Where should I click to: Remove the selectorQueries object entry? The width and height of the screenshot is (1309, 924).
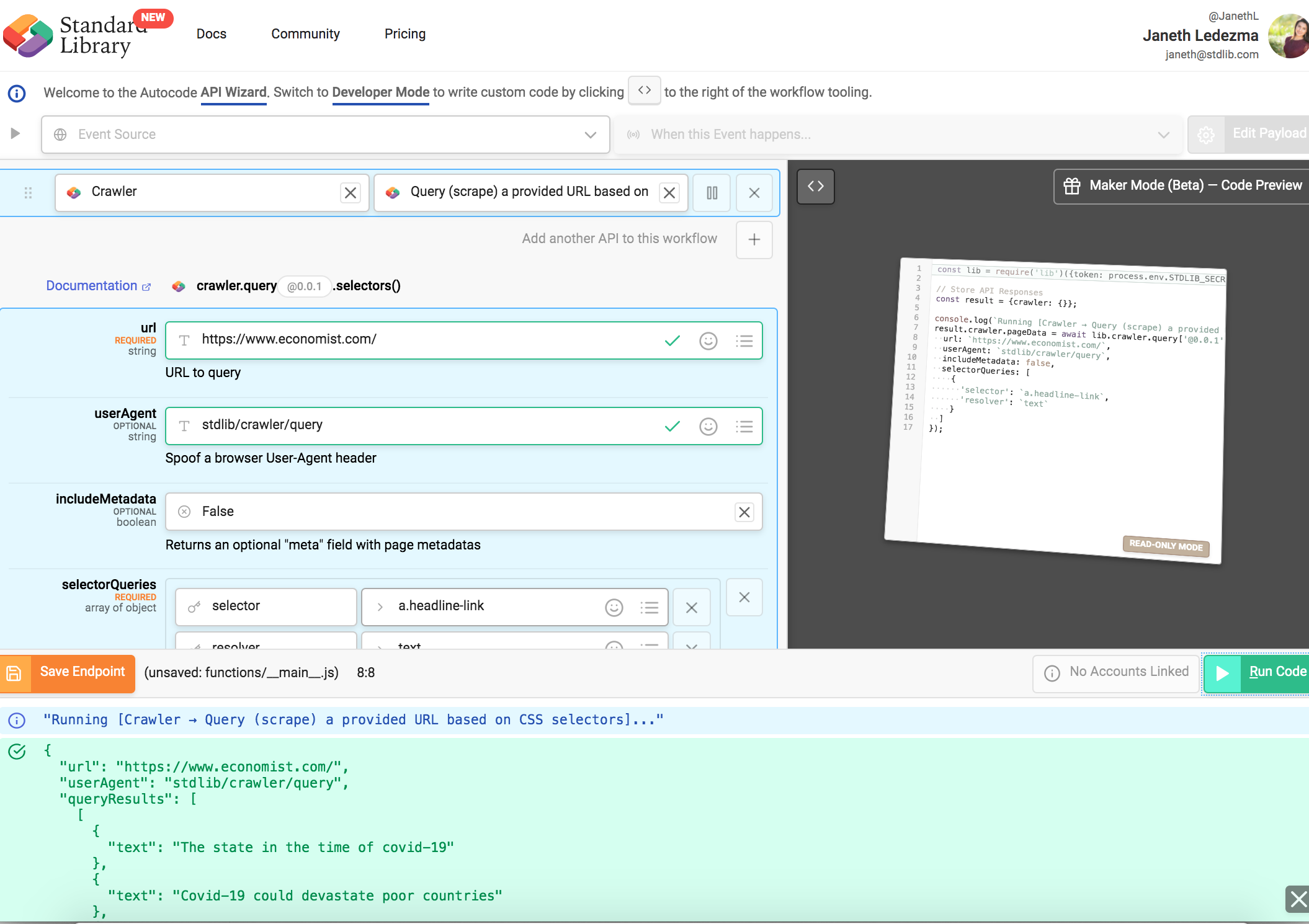744,597
